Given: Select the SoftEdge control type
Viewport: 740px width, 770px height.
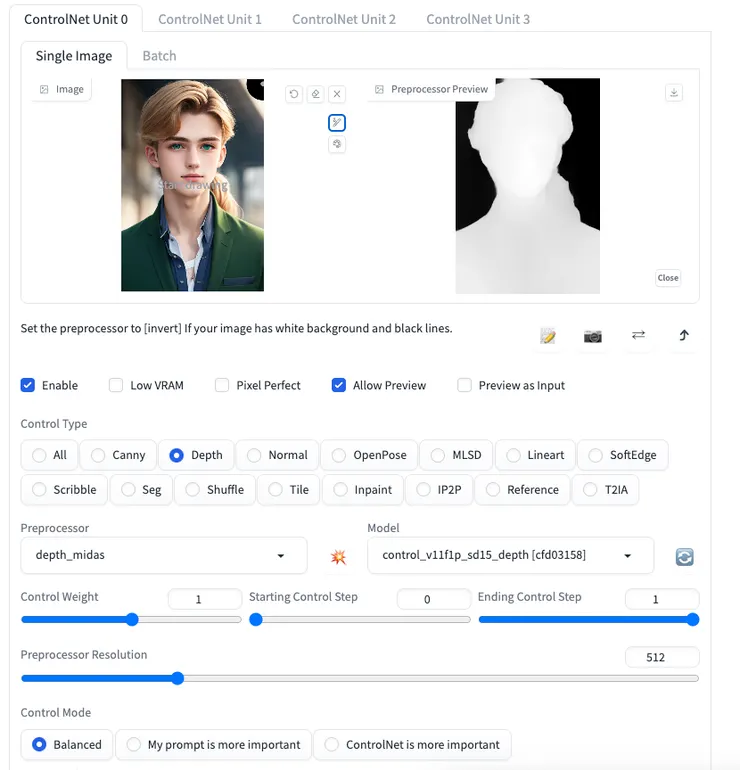Looking at the screenshot, I should tap(623, 455).
